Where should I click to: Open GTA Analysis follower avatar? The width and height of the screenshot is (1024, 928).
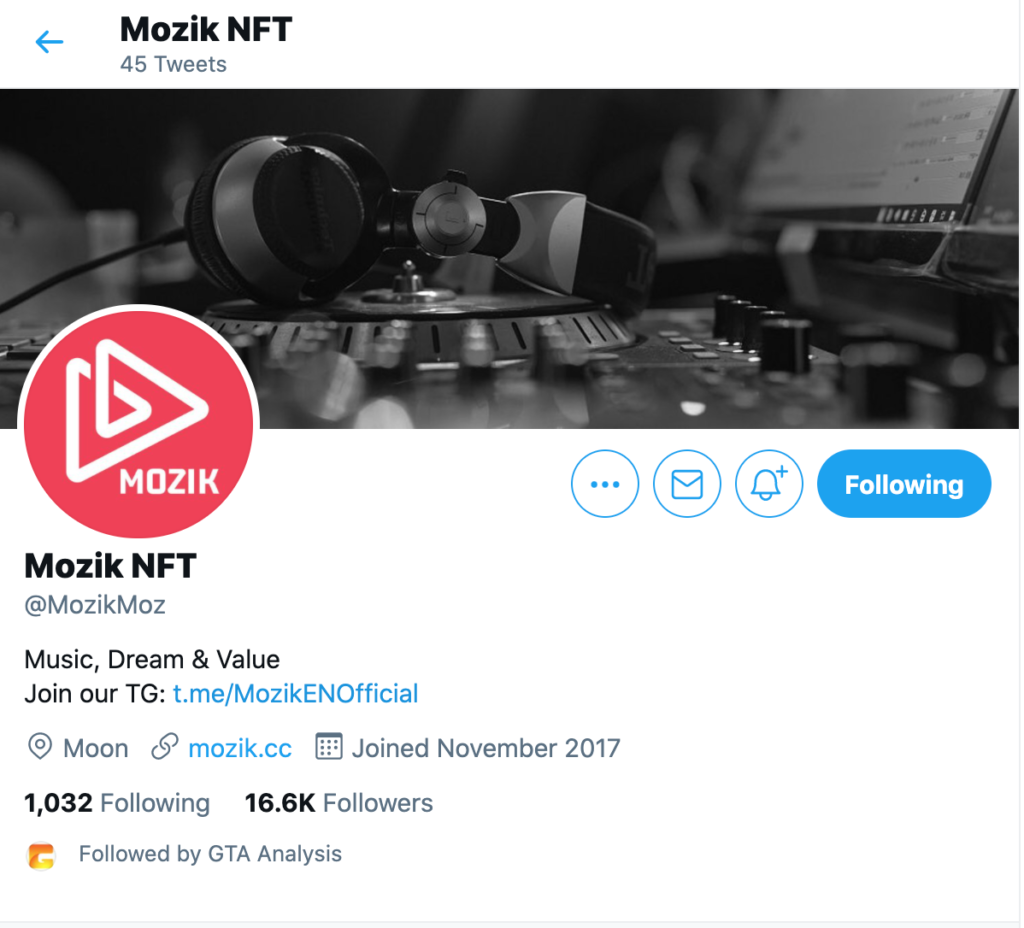point(41,856)
